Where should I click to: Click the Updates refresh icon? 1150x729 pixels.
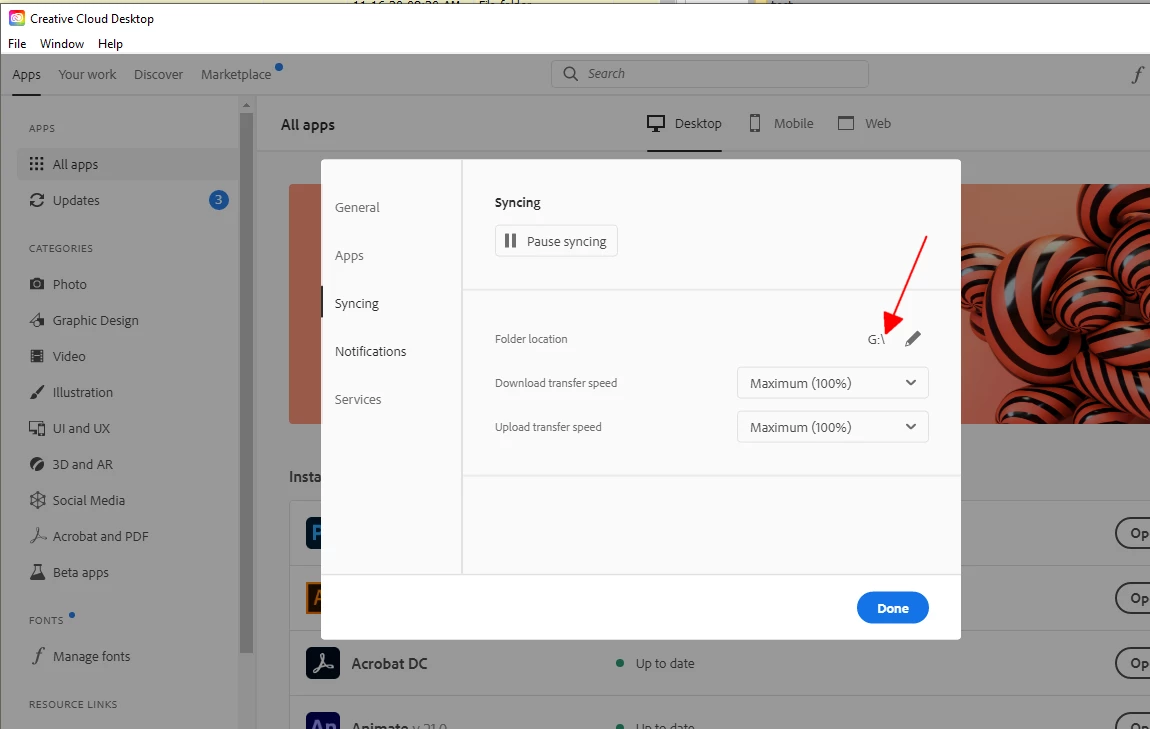pos(36,200)
